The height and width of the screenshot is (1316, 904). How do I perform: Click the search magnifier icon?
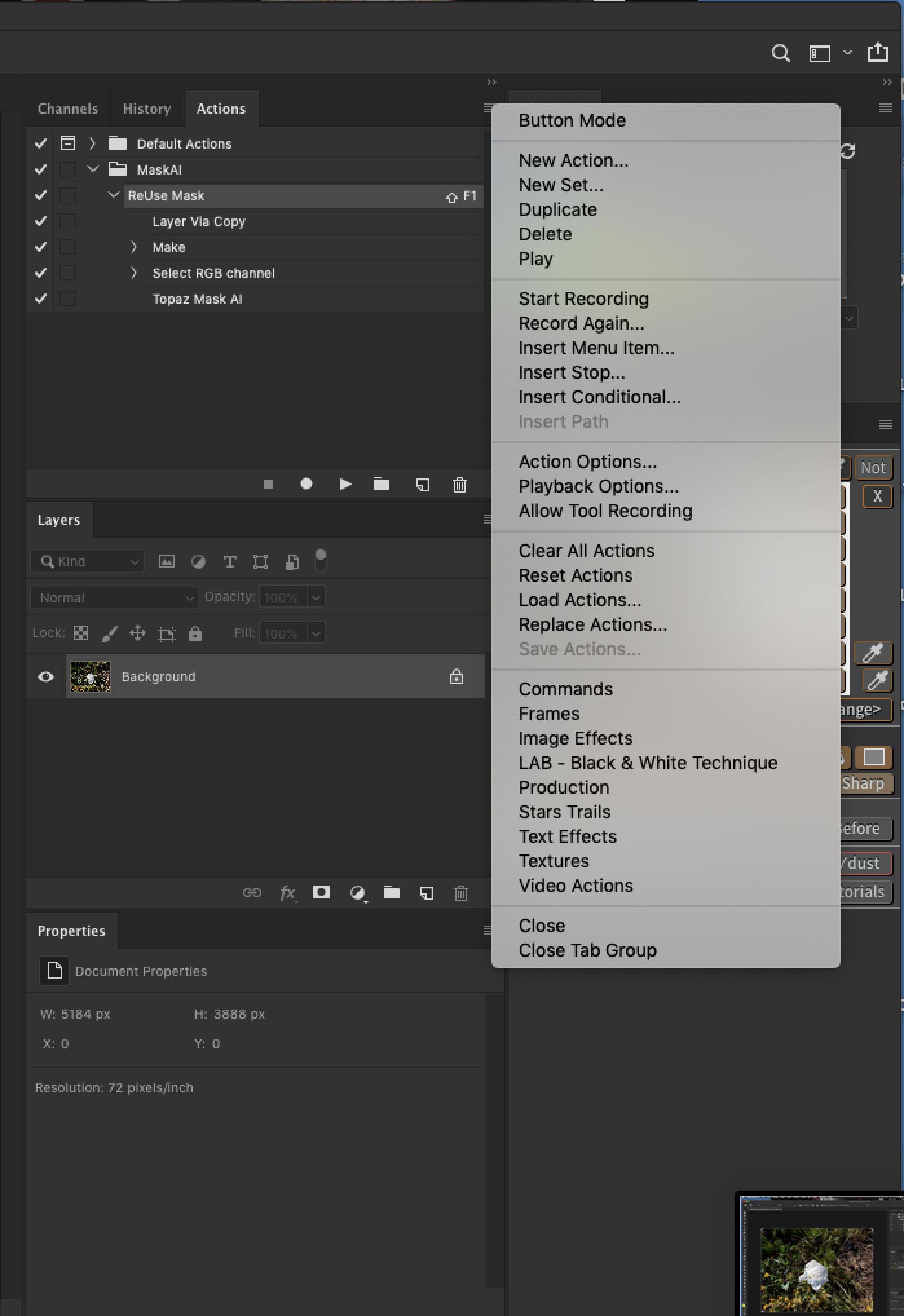(x=780, y=53)
